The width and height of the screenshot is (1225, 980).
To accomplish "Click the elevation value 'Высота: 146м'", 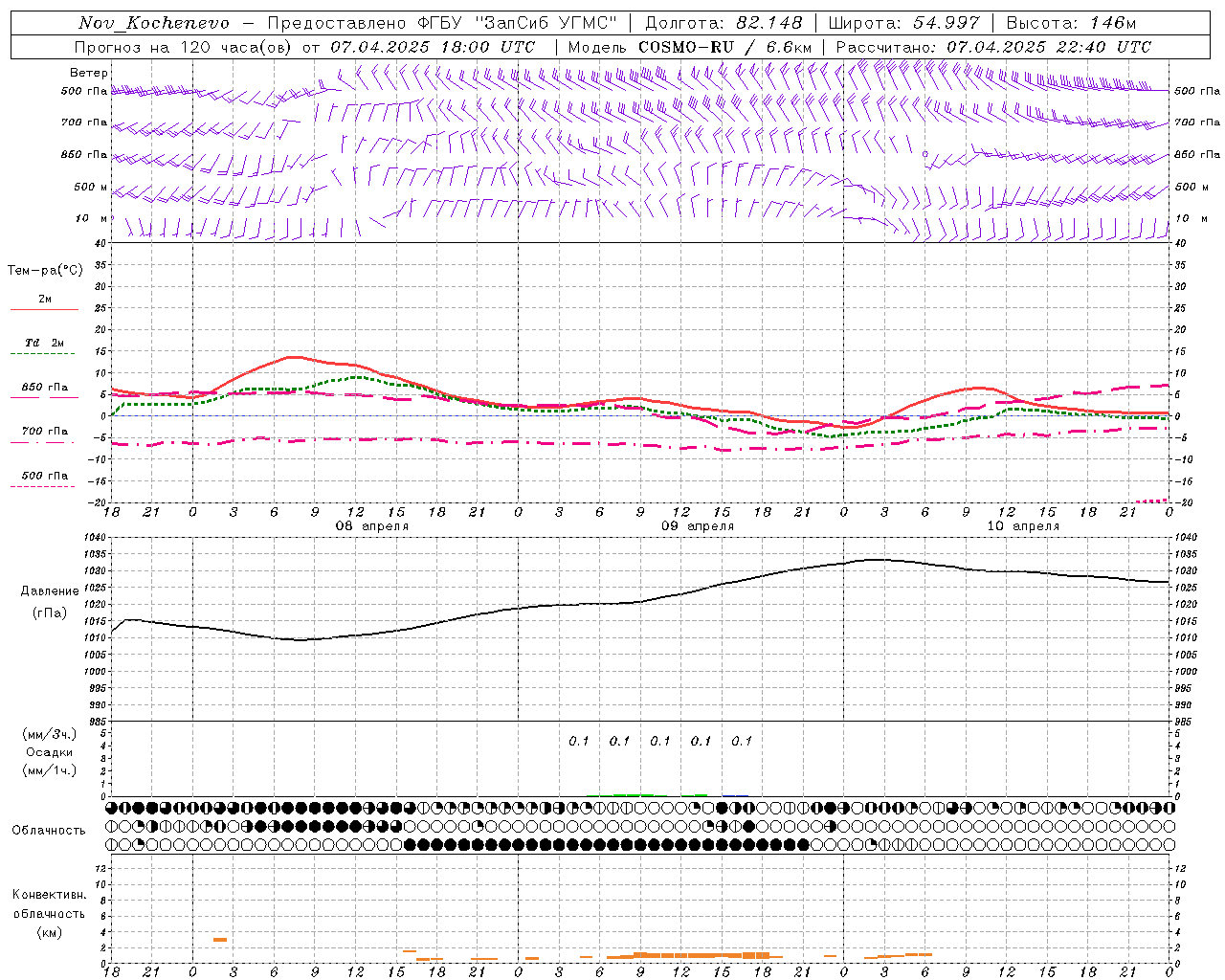I will [x=1072, y=22].
